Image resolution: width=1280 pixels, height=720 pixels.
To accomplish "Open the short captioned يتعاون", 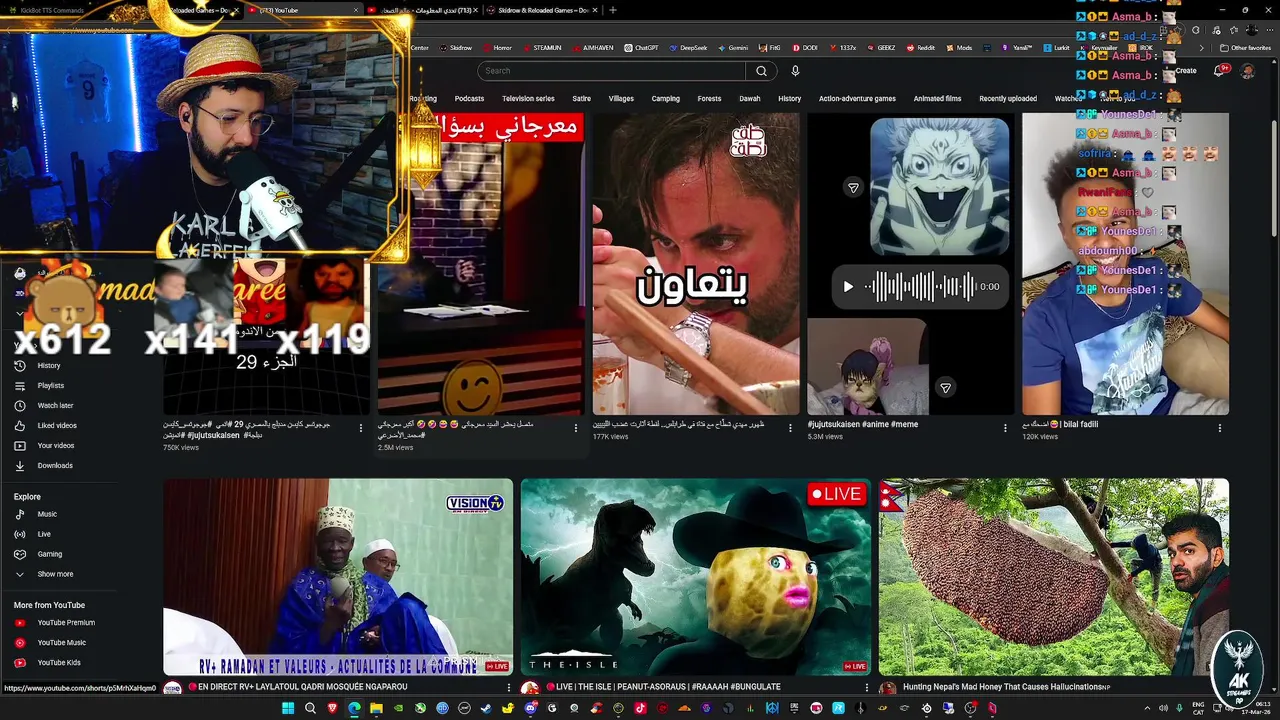I will coord(696,263).
